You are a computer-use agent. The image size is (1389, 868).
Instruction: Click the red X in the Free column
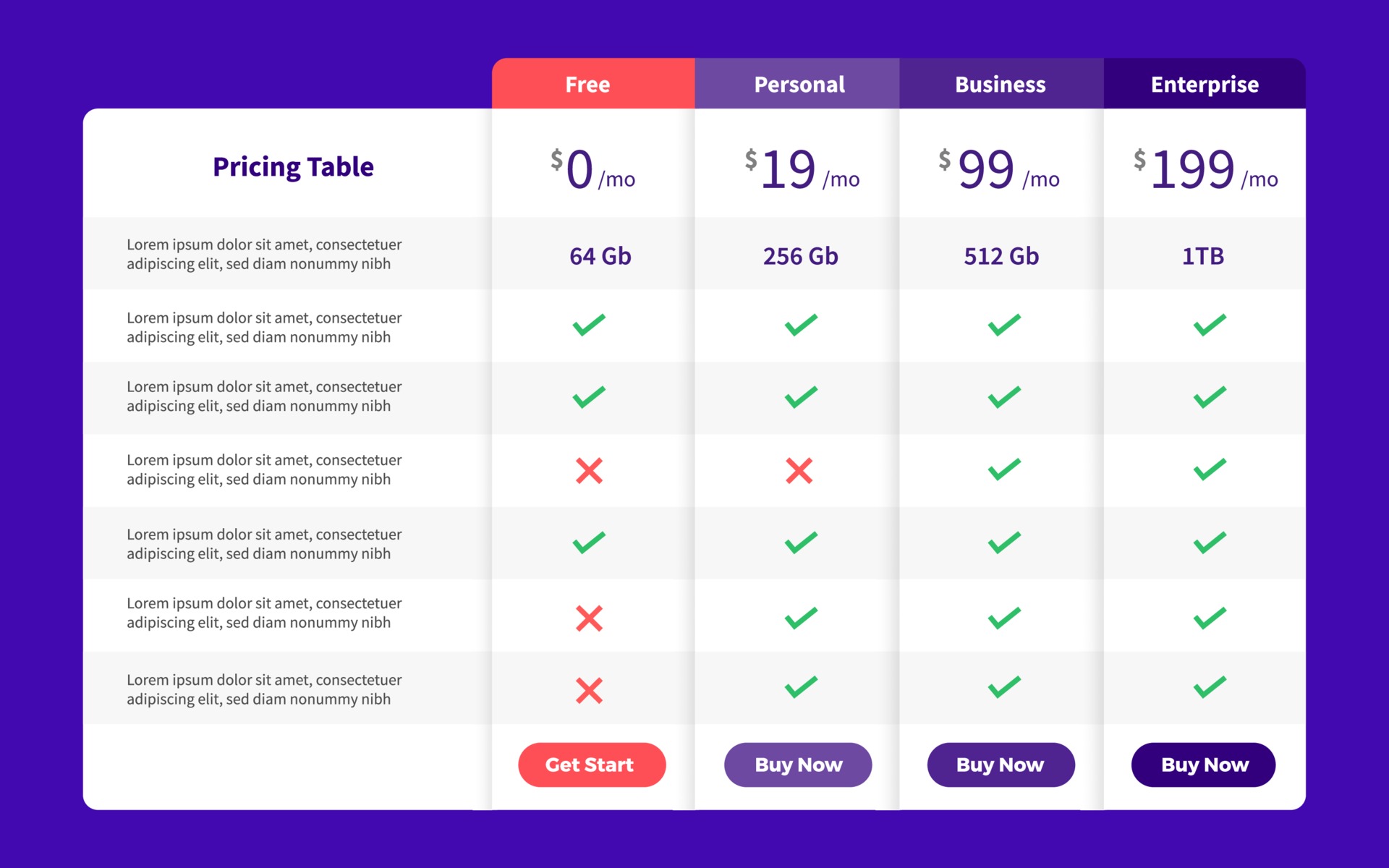point(590,471)
